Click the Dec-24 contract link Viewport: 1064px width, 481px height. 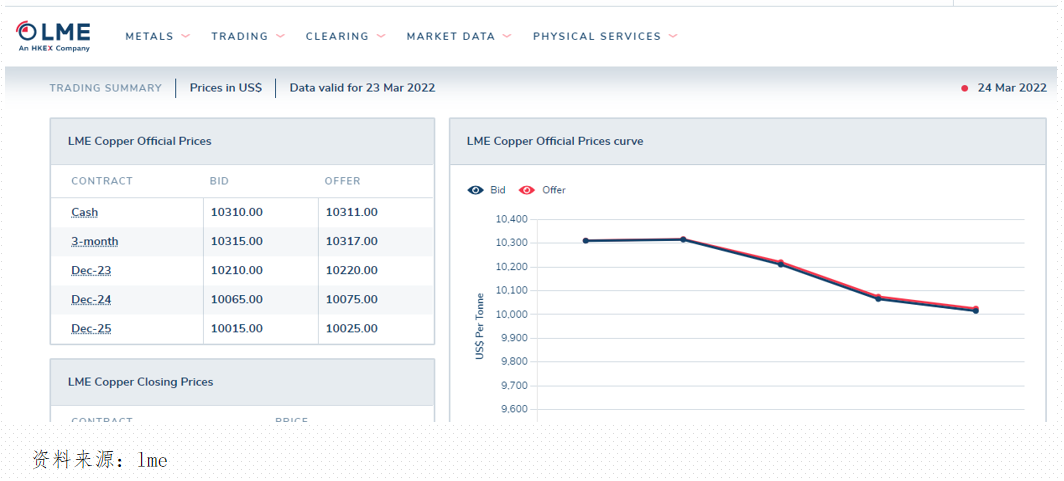coord(91,300)
